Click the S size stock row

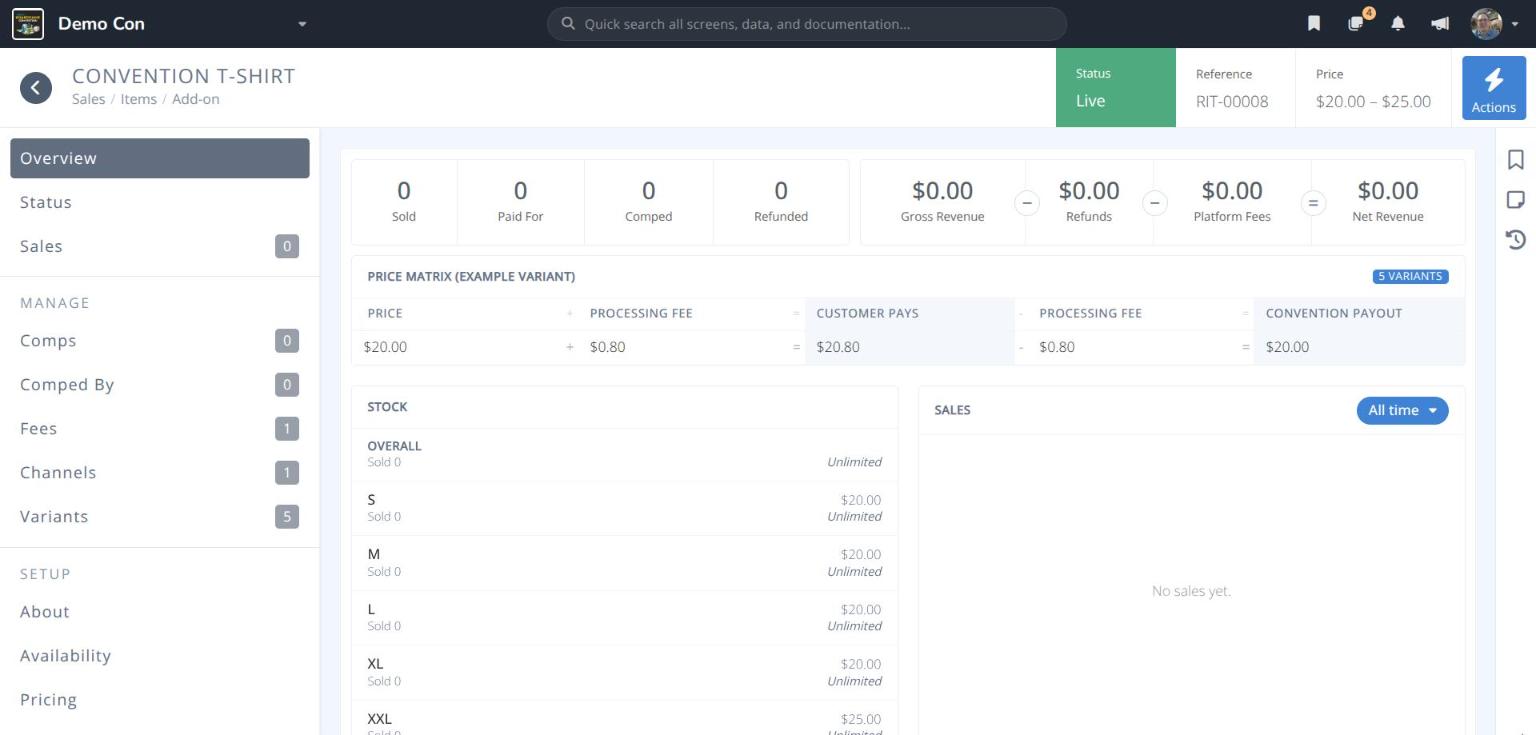625,508
